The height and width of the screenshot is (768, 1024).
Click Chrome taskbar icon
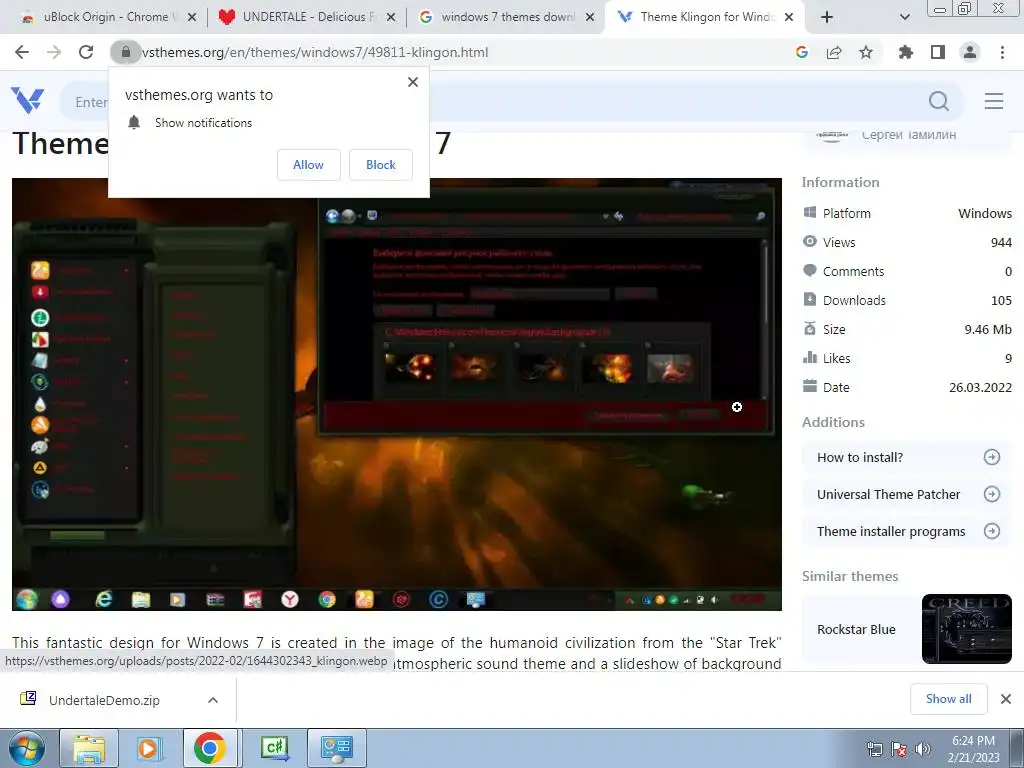(210, 748)
